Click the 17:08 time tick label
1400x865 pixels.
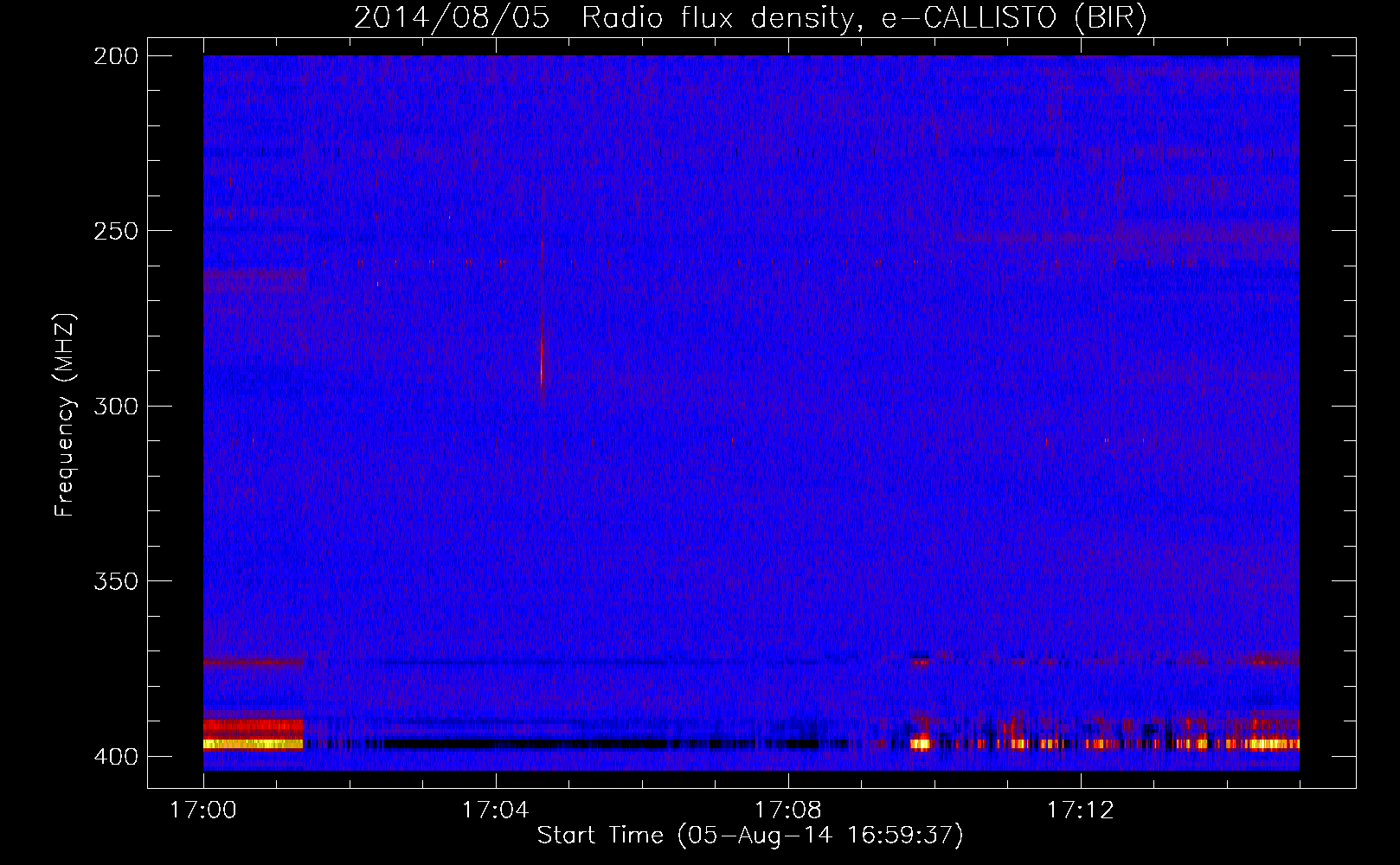788,810
